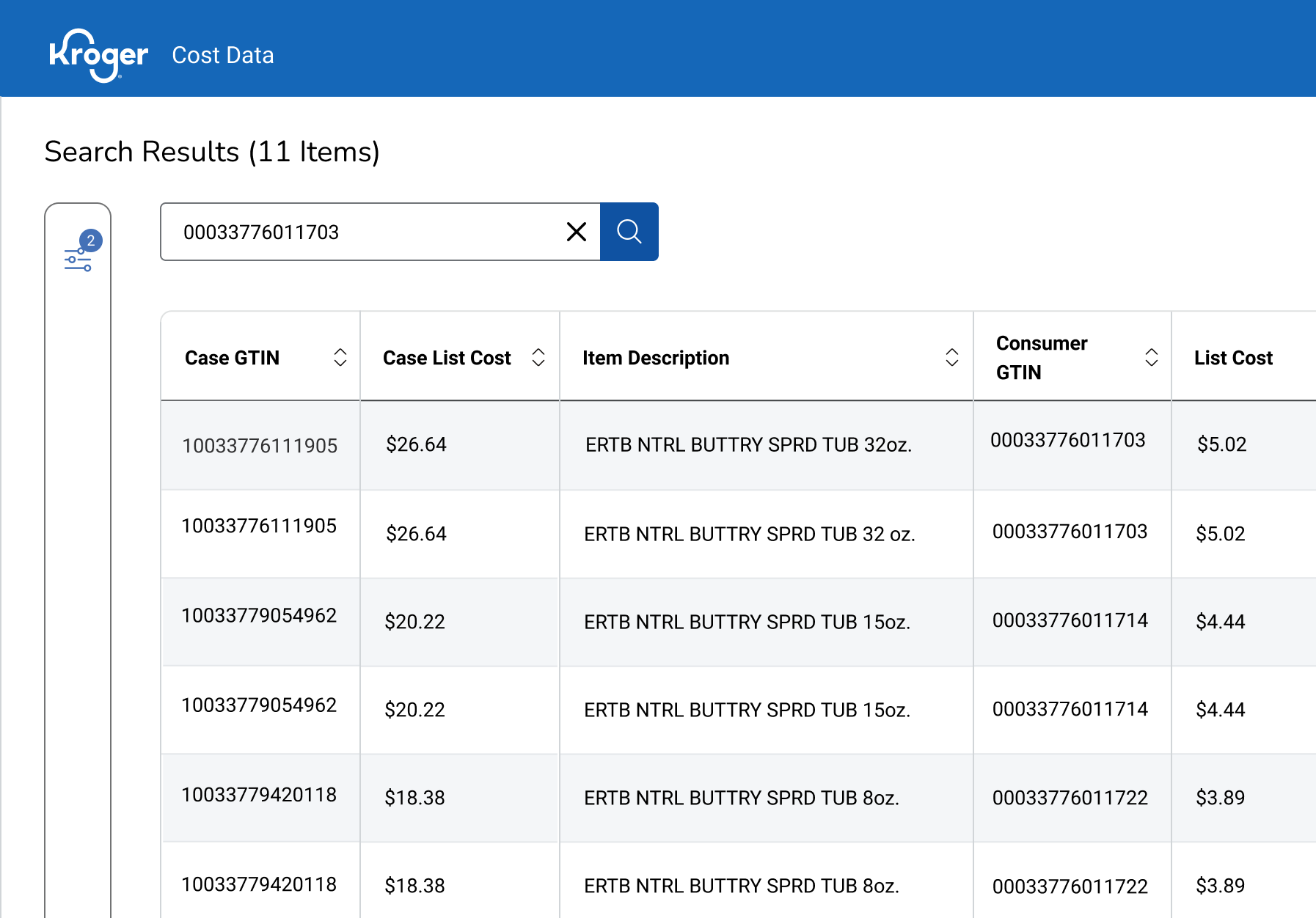Select sixth row Case GTIN 10033779420118
Viewport: 1316px width, 918px height.
pos(259,884)
